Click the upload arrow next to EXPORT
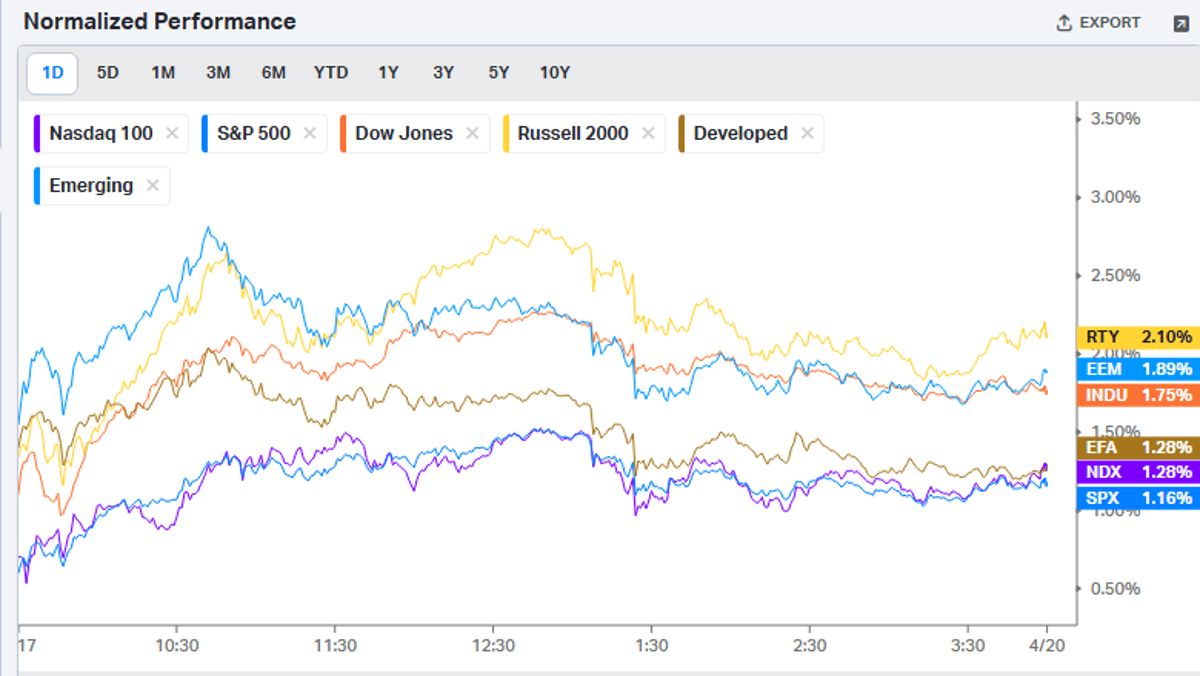Image resolution: width=1200 pixels, height=676 pixels. pos(1063,21)
